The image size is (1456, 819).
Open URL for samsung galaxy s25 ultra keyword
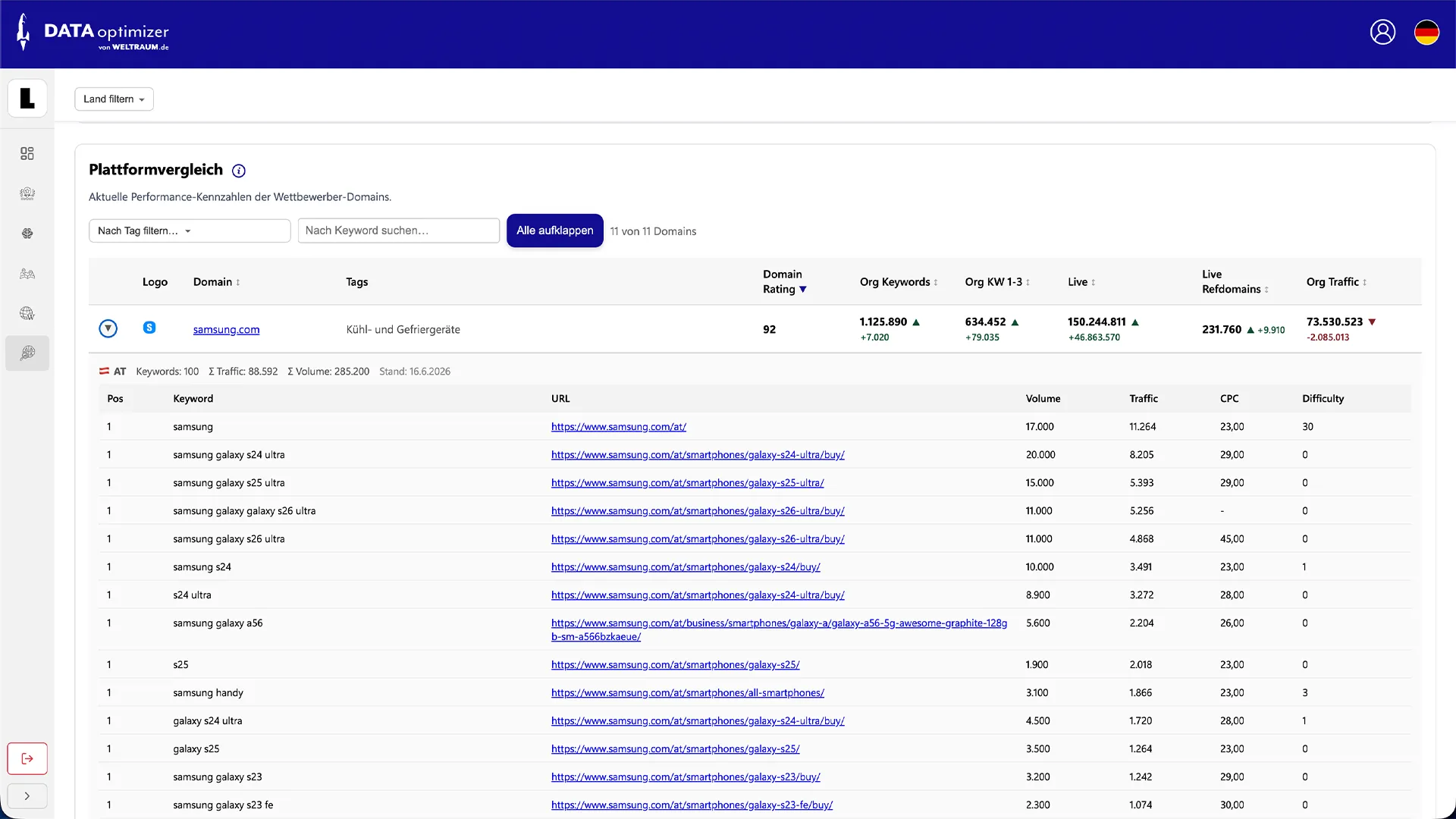687,483
